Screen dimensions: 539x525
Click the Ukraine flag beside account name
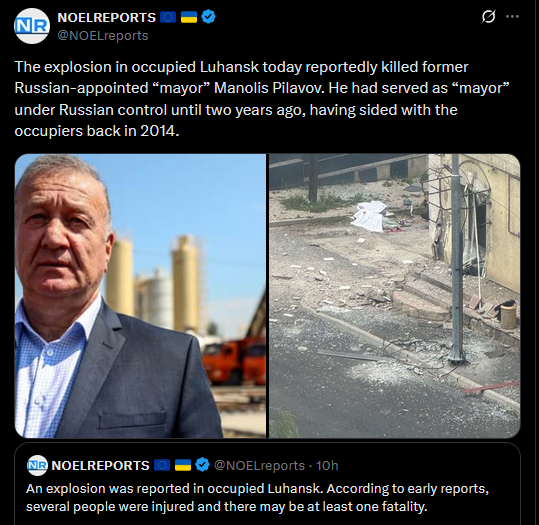click(189, 17)
